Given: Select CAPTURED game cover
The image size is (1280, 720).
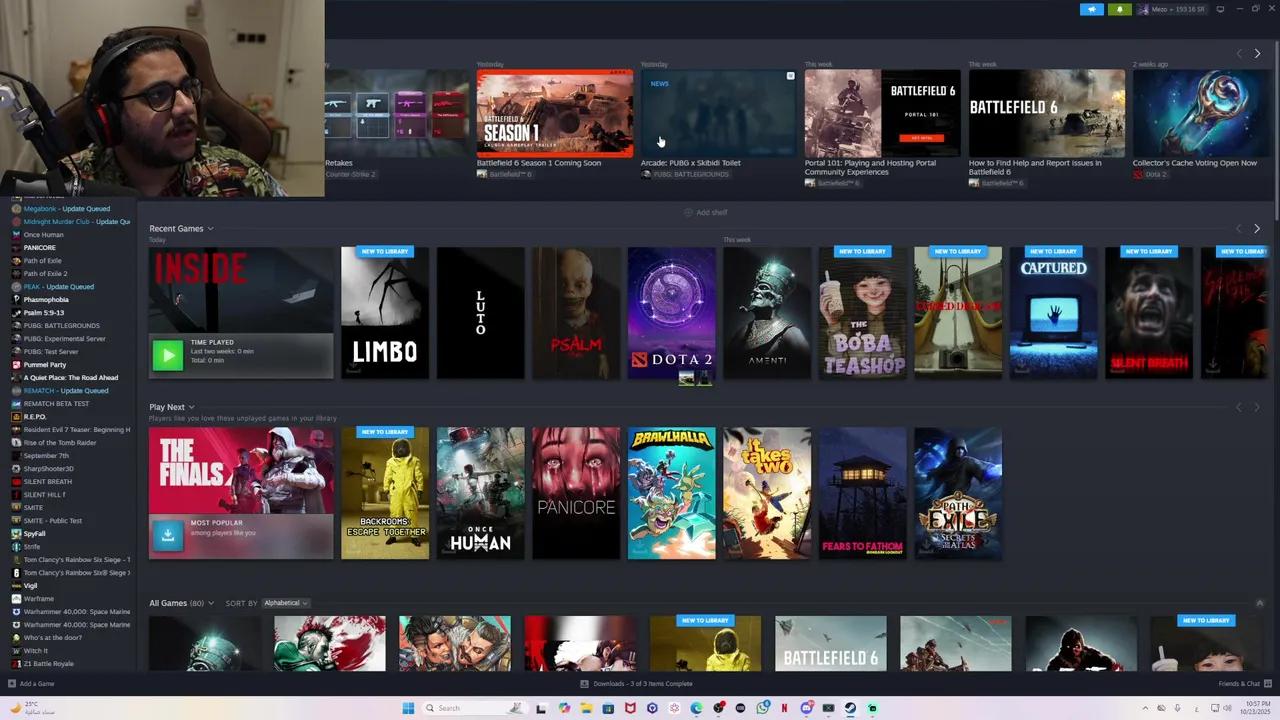Looking at the screenshot, I should pos(1054,313).
